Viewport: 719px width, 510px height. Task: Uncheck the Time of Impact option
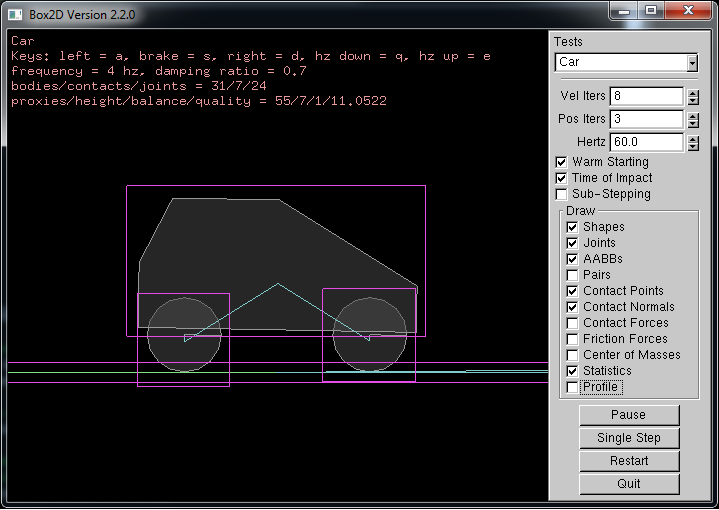562,178
